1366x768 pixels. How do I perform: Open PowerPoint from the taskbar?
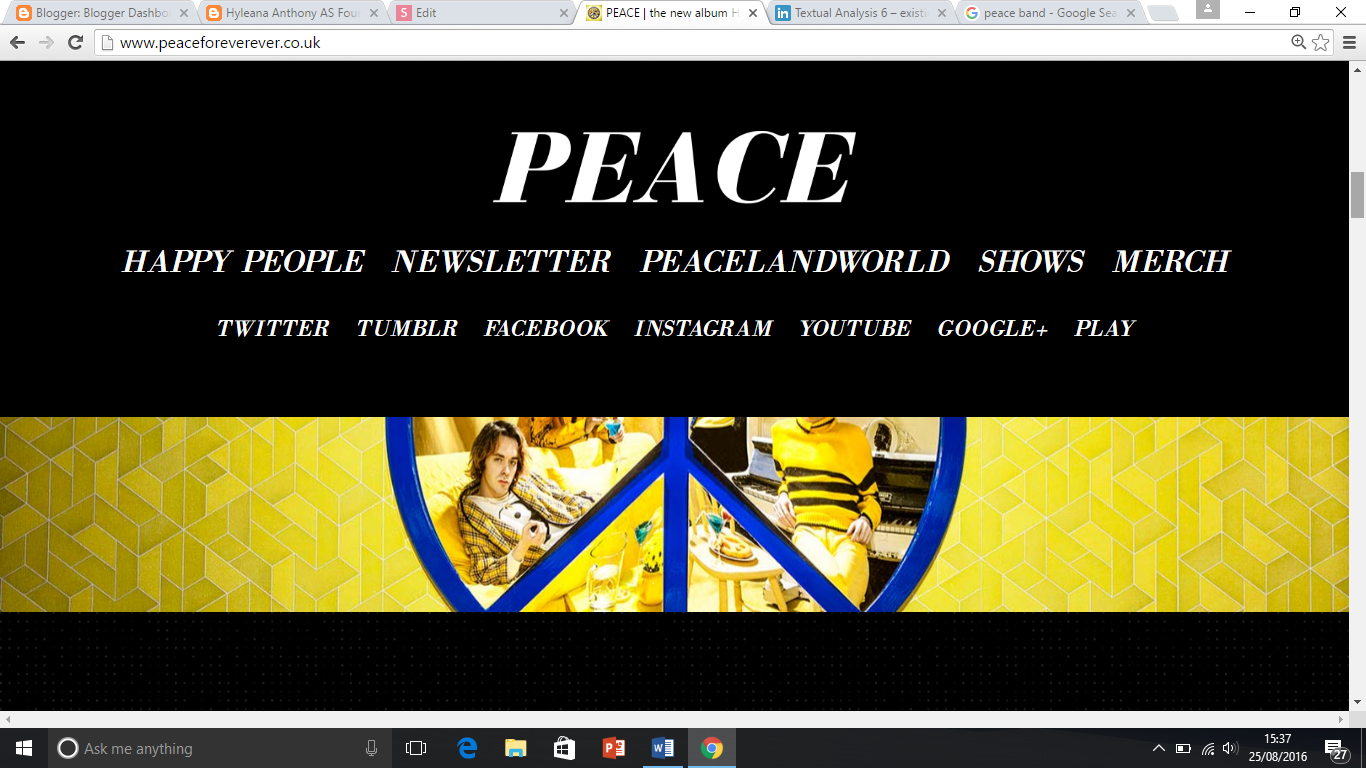(613, 748)
